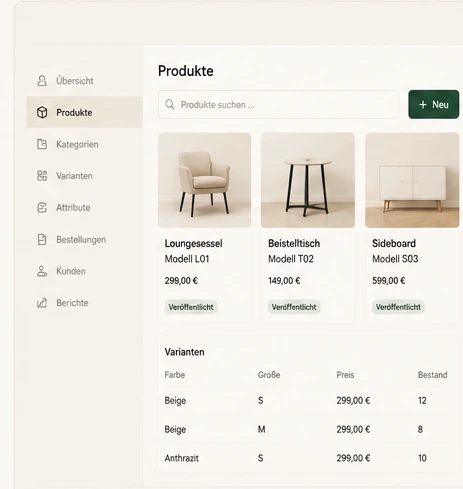This screenshot has width=463, height=489.
Task: Click the Loungesessel product title
Action: 193,244
